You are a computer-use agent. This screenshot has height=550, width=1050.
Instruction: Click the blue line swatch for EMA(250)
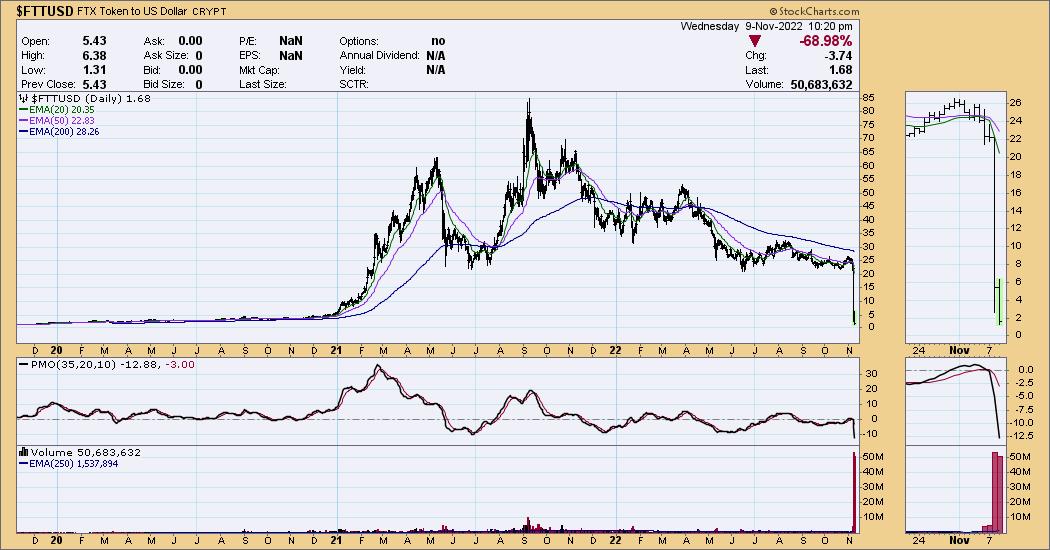pos(23,464)
